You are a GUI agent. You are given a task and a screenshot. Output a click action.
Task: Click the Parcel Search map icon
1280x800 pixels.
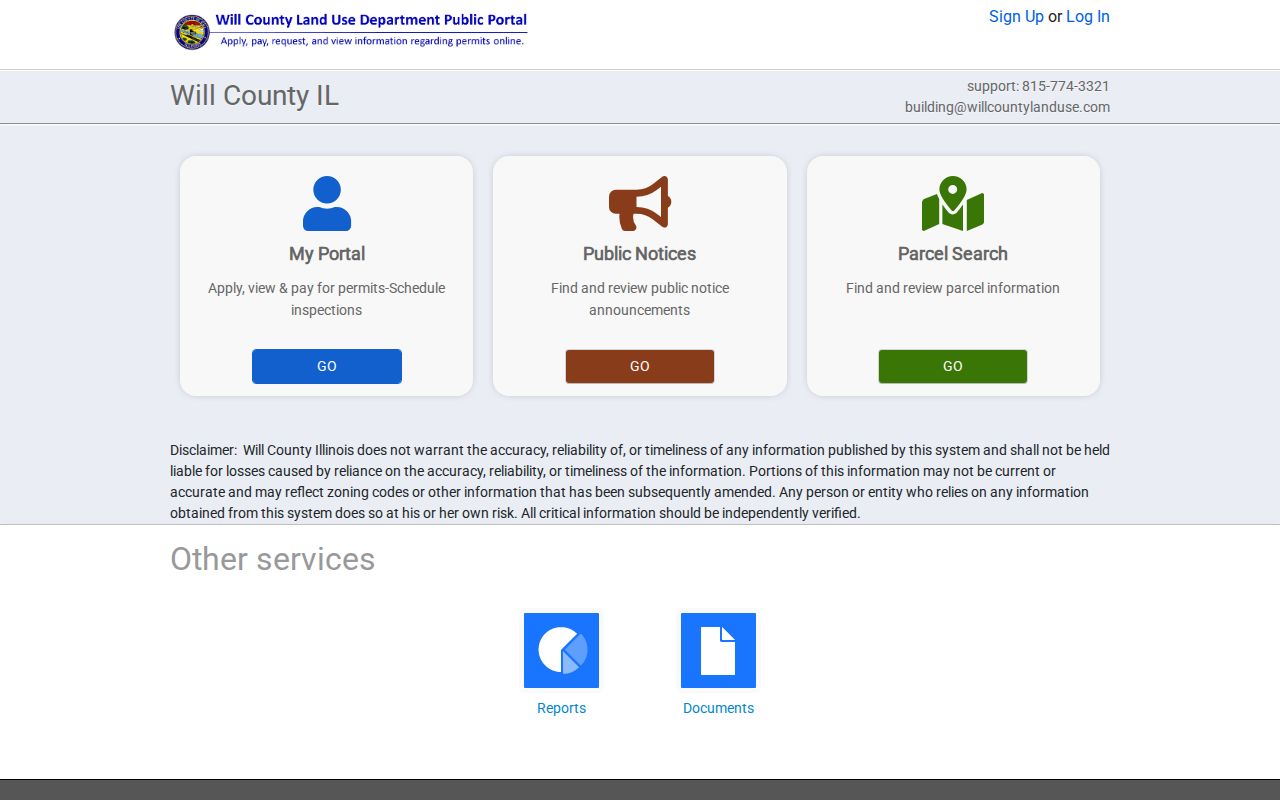[953, 203]
